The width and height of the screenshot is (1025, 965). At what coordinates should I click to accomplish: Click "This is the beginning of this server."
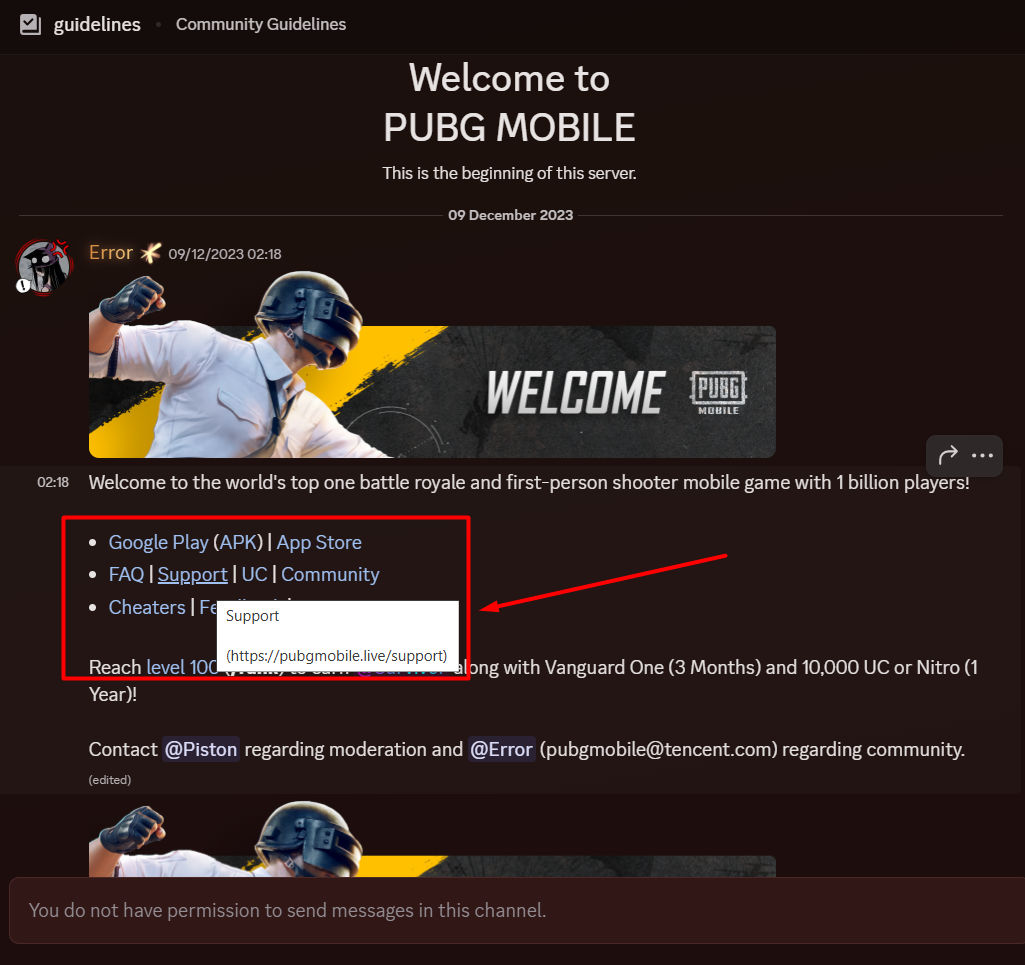click(x=509, y=173)
